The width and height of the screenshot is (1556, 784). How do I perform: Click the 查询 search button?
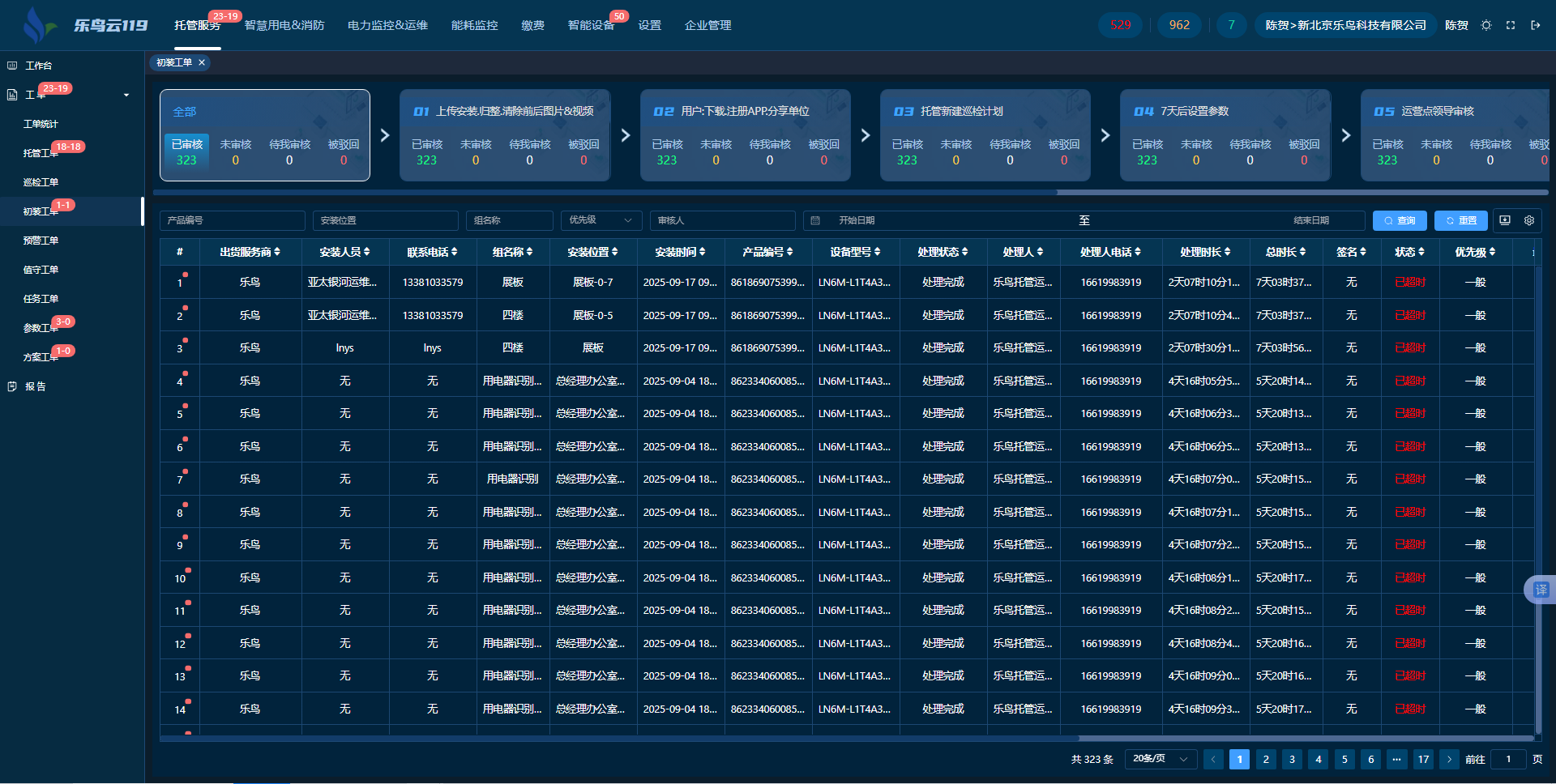click(1400, 220)
